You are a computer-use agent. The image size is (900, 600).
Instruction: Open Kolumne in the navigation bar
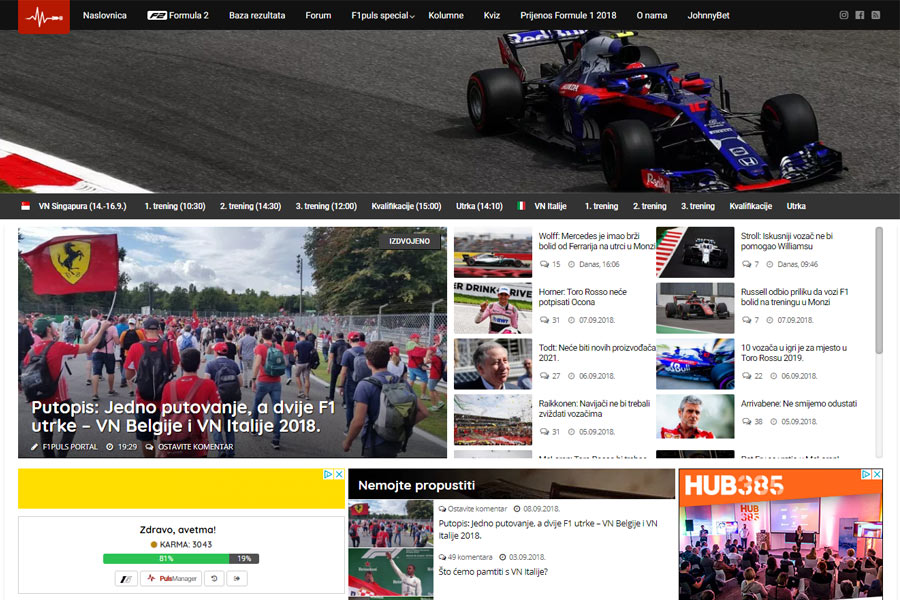446,16
